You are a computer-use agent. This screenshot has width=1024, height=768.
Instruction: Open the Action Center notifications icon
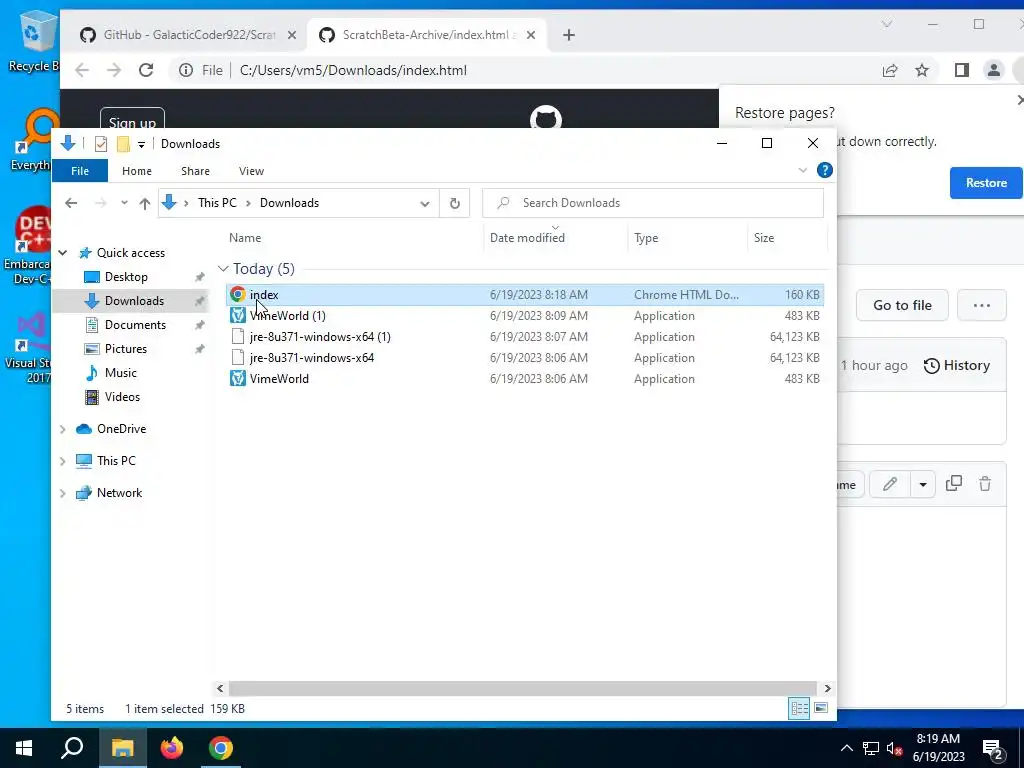click(992, 748)
